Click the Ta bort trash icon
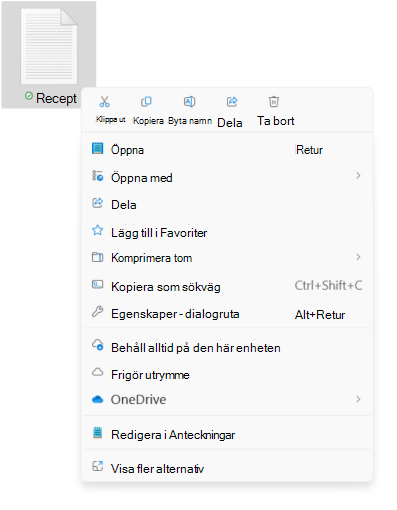The width and height of the screenshot is (397, 510). point(274,101)
